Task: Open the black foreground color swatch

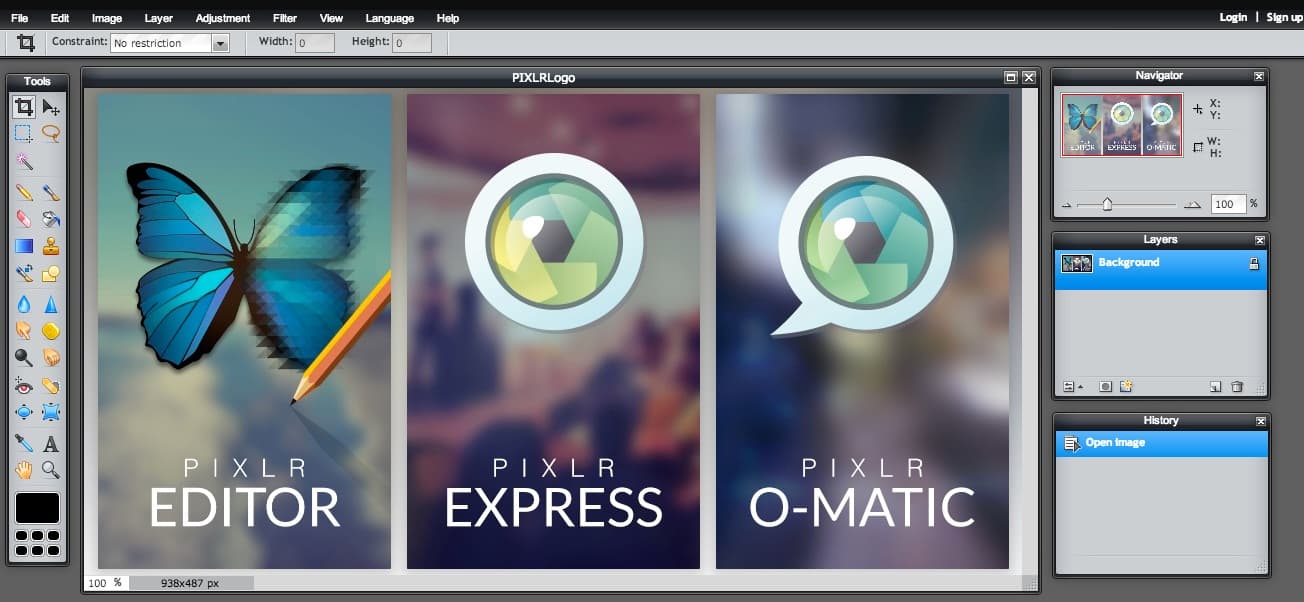Action: click(37, 508)
